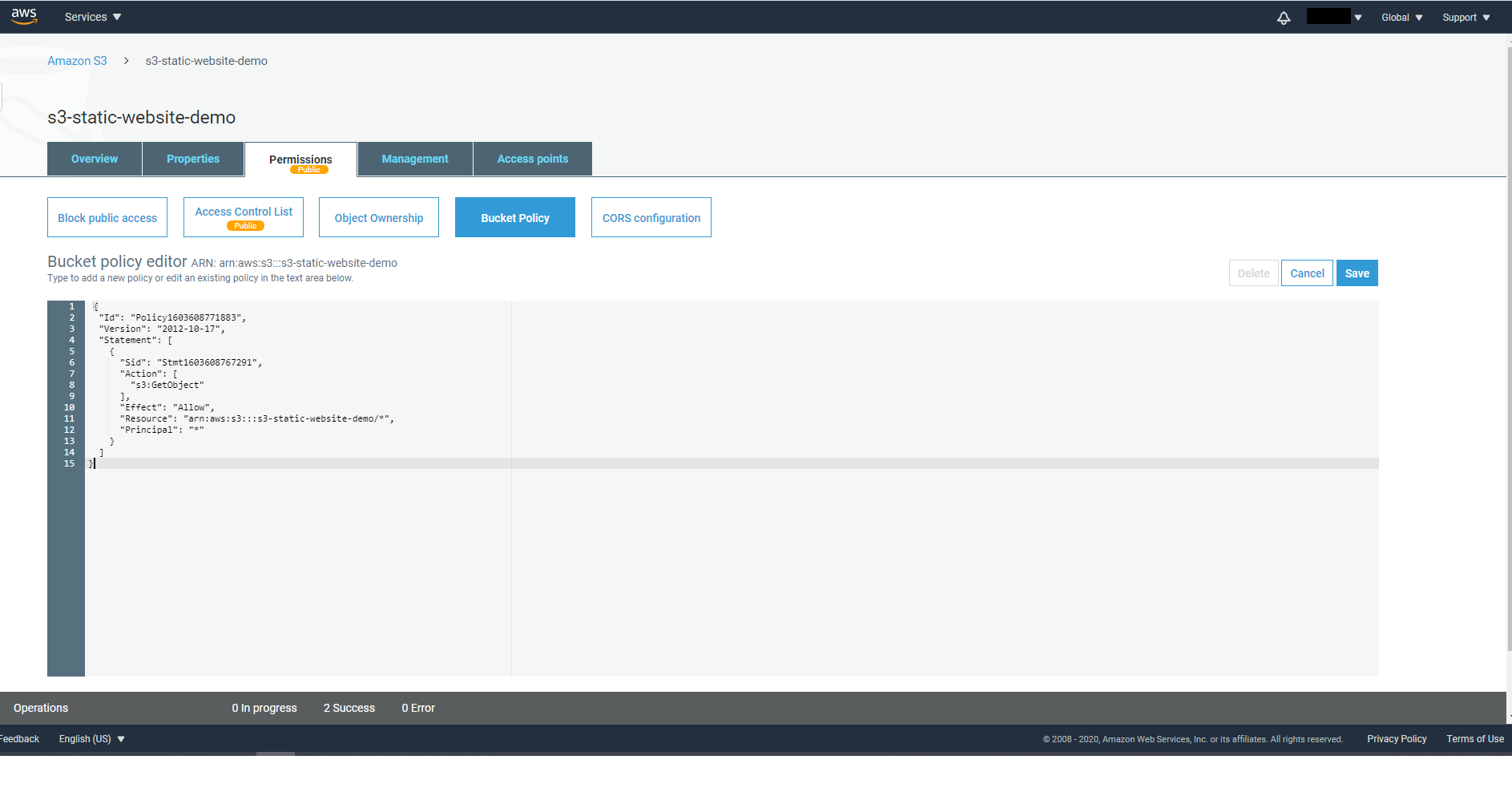Save the bucket policy
The image size is (1512, 808).
pyautogui.click(x=1357, y=273)
